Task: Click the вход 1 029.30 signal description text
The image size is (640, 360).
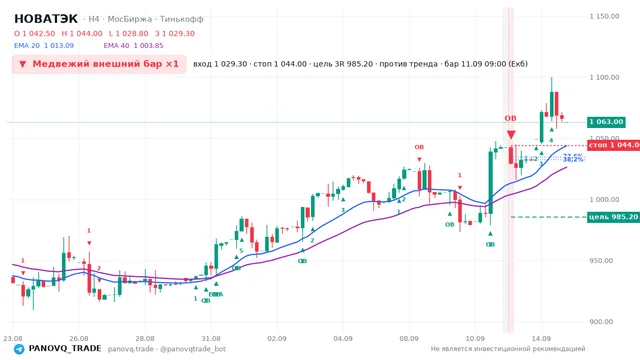Action: 360,64
